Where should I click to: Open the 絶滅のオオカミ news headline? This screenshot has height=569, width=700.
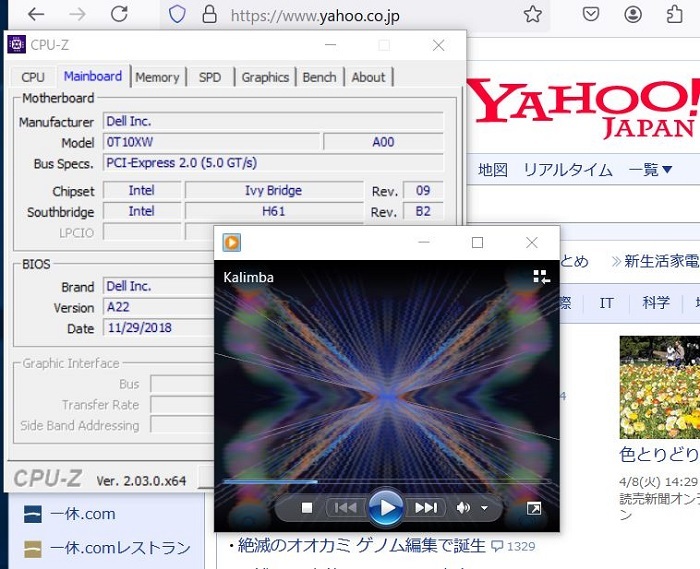pyautogui.click(x=361, y=545)
